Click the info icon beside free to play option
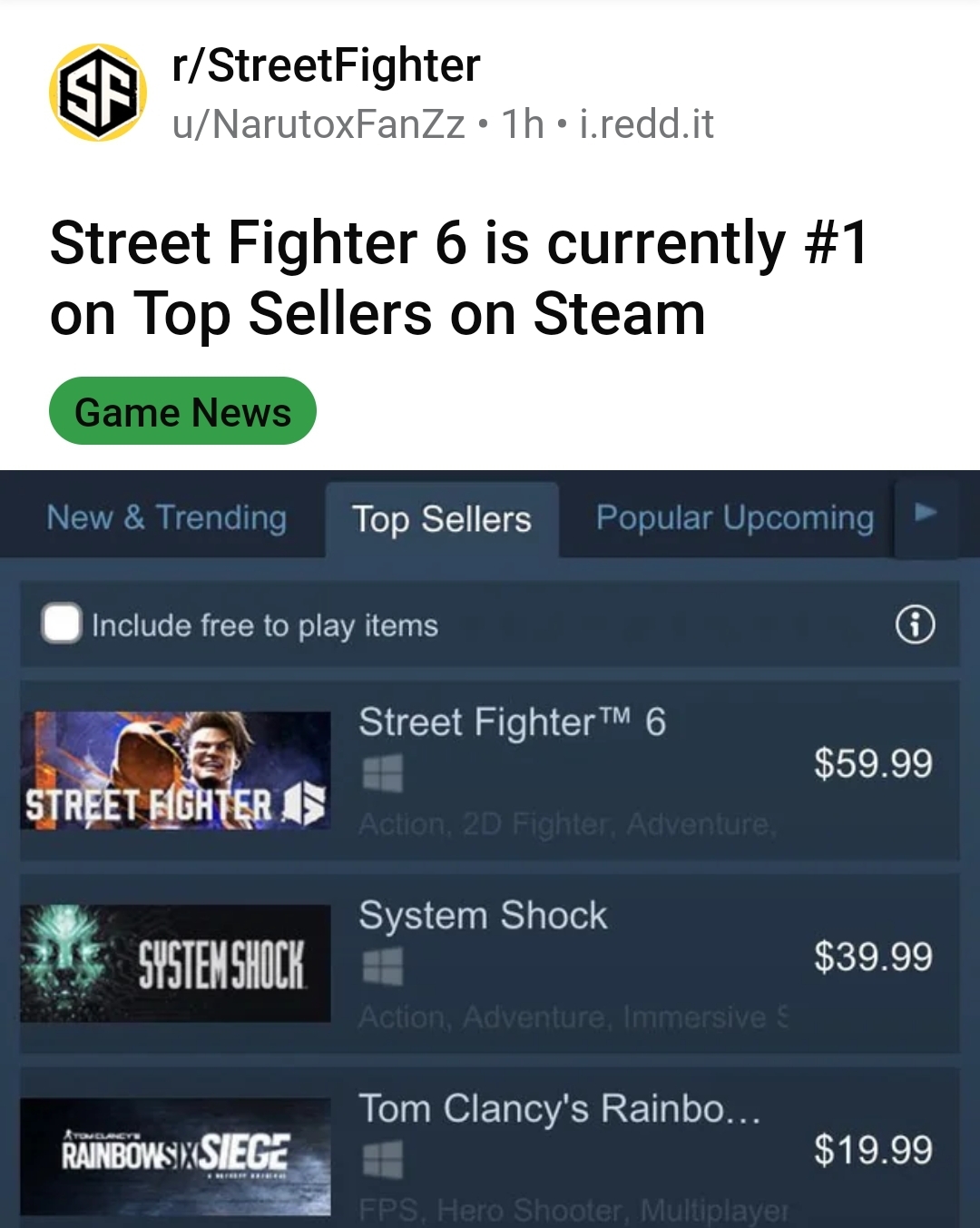 click(915, 624)
